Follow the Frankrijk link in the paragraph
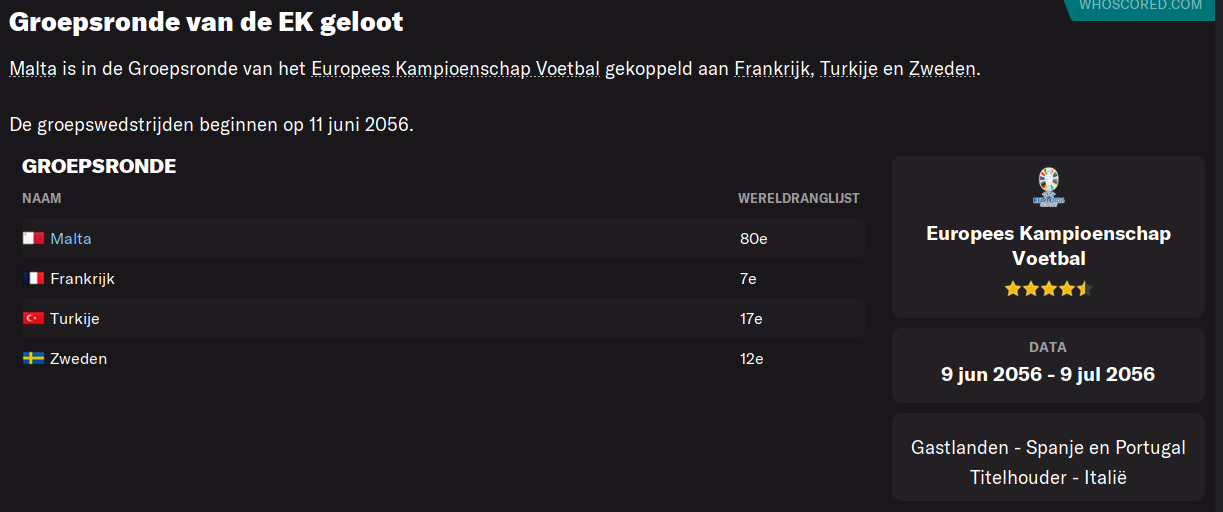The height and width of the screenshot is (512, 1223). (x=773, y=69)
